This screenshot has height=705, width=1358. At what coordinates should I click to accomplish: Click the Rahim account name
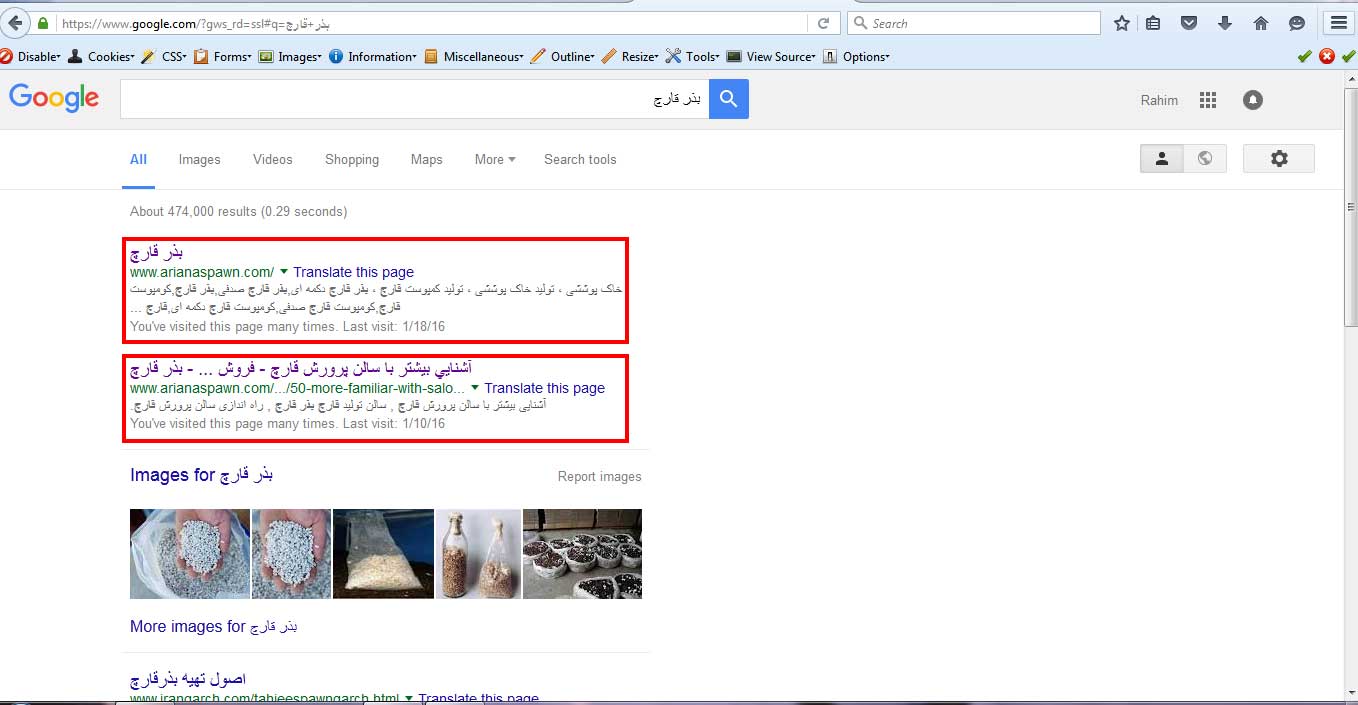pyautogui.click(x=1159, y=100)
